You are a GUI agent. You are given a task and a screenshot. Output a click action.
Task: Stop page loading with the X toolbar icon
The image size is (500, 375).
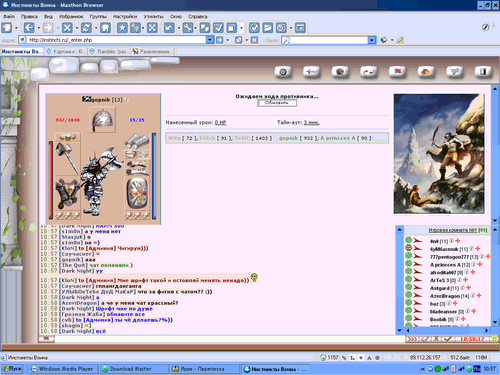(67, 28)
